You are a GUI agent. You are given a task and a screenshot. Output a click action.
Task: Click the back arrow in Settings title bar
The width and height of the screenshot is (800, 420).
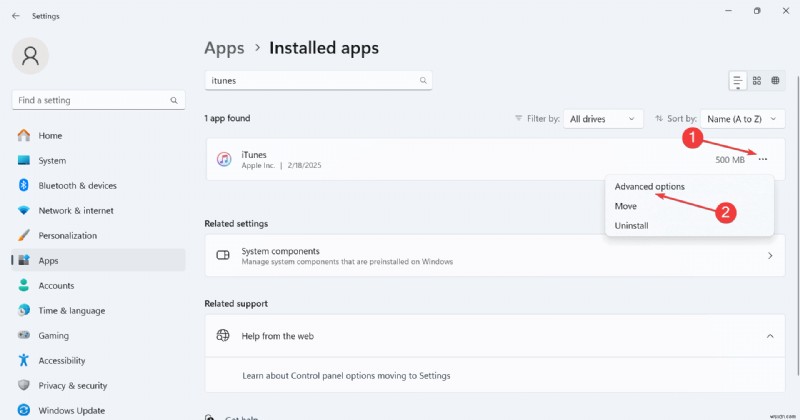[x=16, y=16]
